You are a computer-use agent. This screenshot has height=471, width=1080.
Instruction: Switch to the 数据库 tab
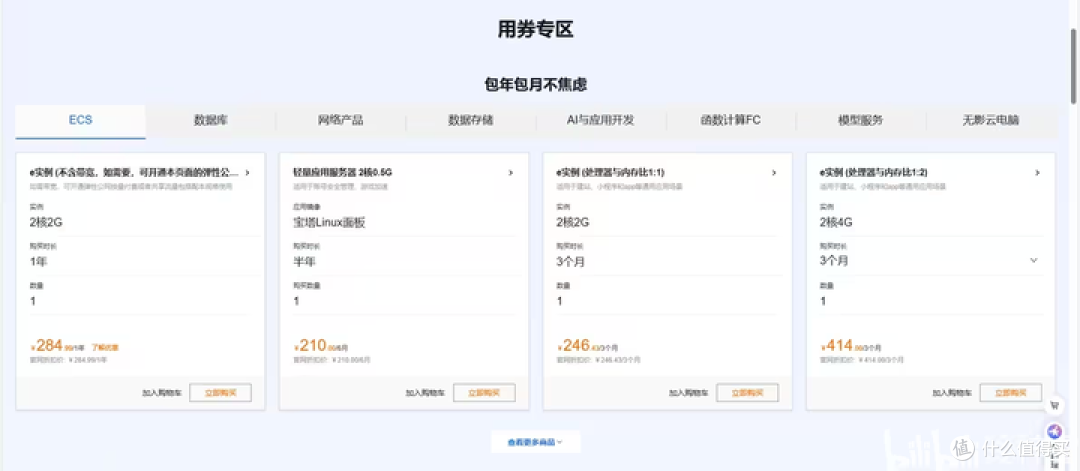click(211, 121)
